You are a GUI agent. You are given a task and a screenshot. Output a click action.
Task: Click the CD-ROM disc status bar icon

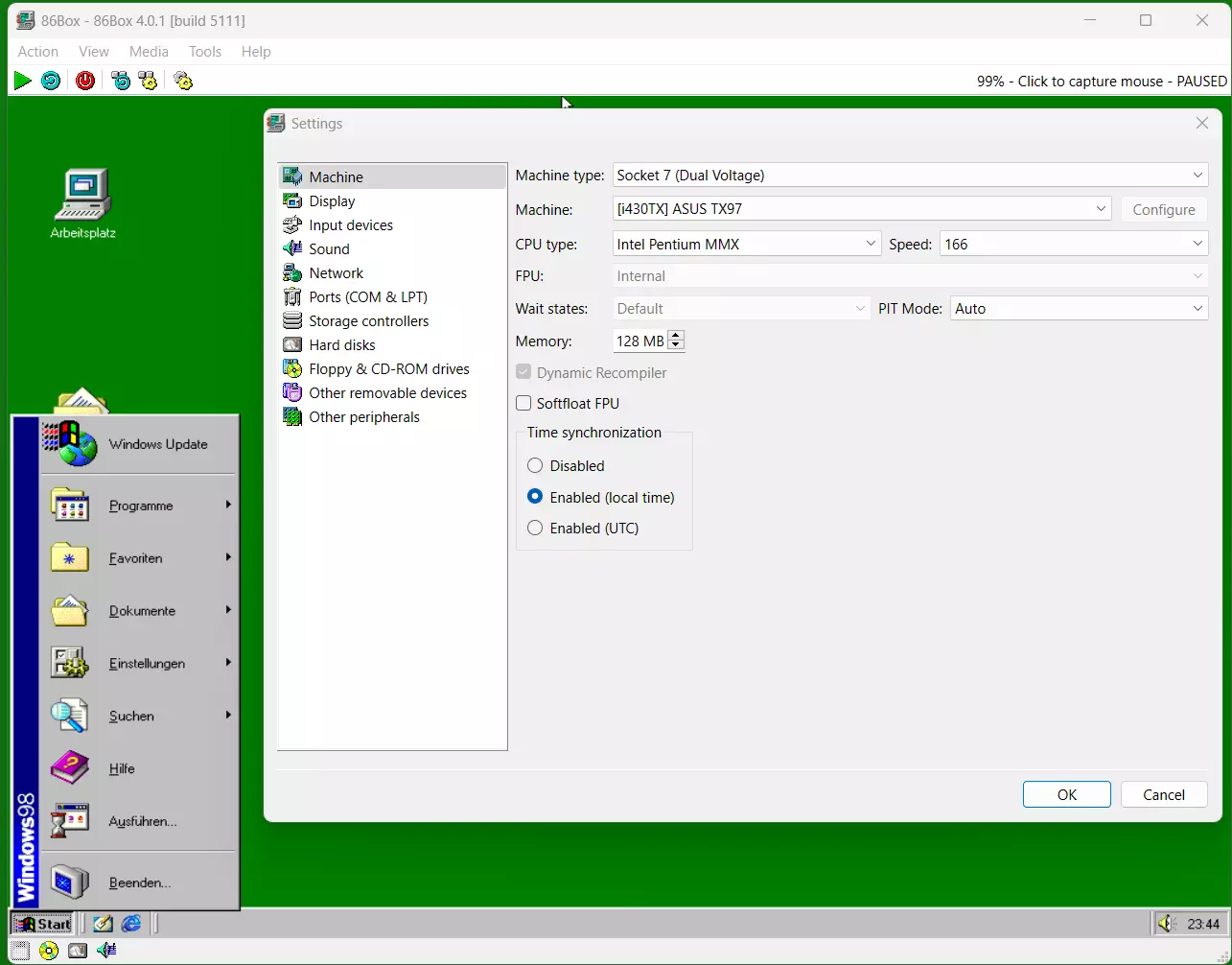tap(48, 951)
